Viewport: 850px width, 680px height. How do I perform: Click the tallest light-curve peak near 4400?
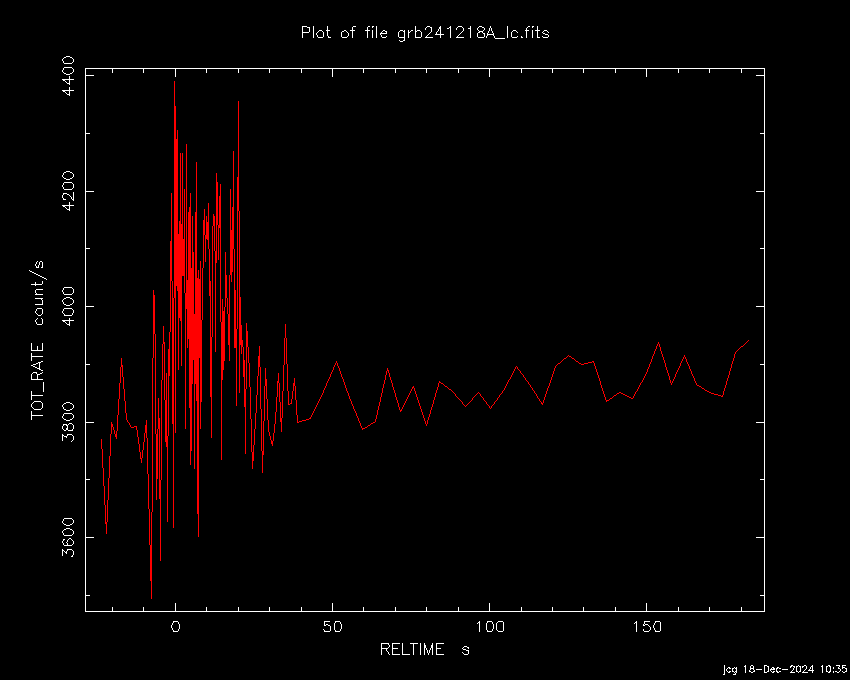pos(175,81)
